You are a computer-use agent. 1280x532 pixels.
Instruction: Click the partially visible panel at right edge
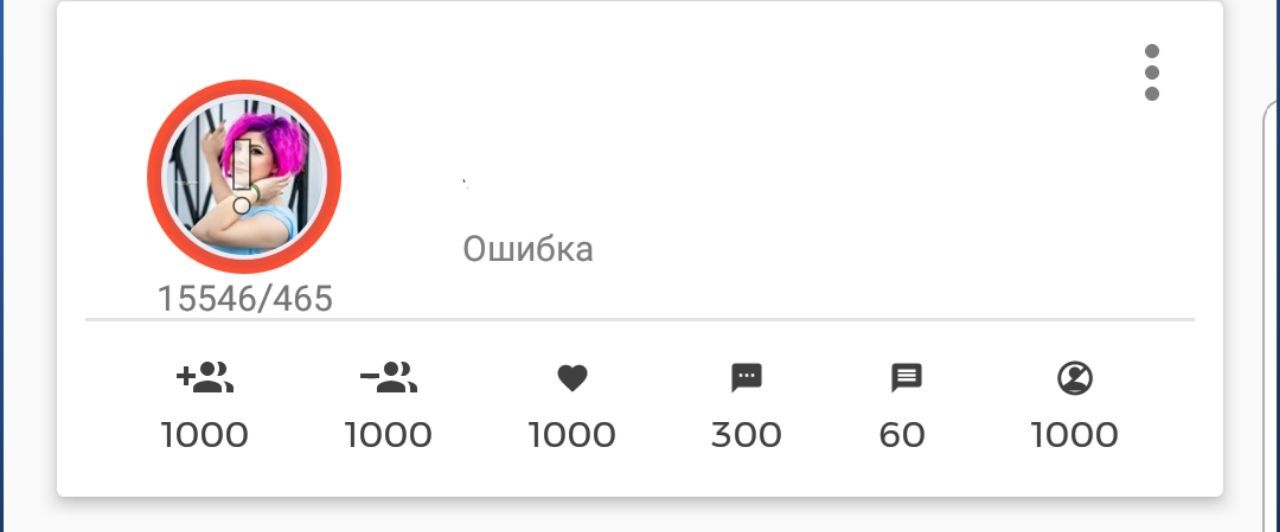tap(1272, 300)
